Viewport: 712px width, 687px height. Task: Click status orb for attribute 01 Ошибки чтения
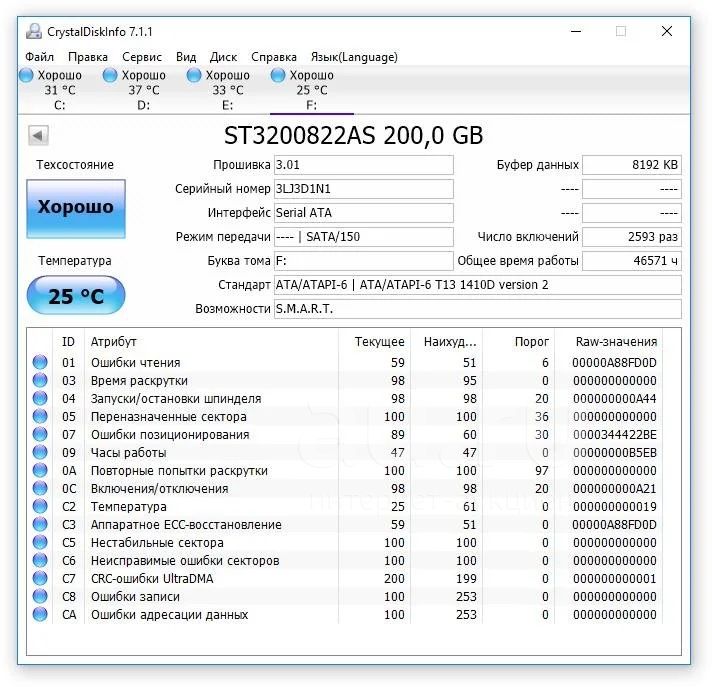pos(40,362)
